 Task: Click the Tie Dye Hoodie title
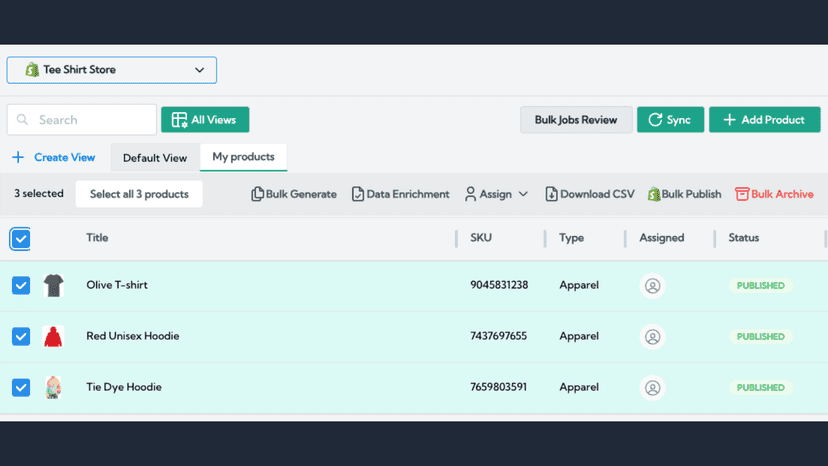(124, 387)
